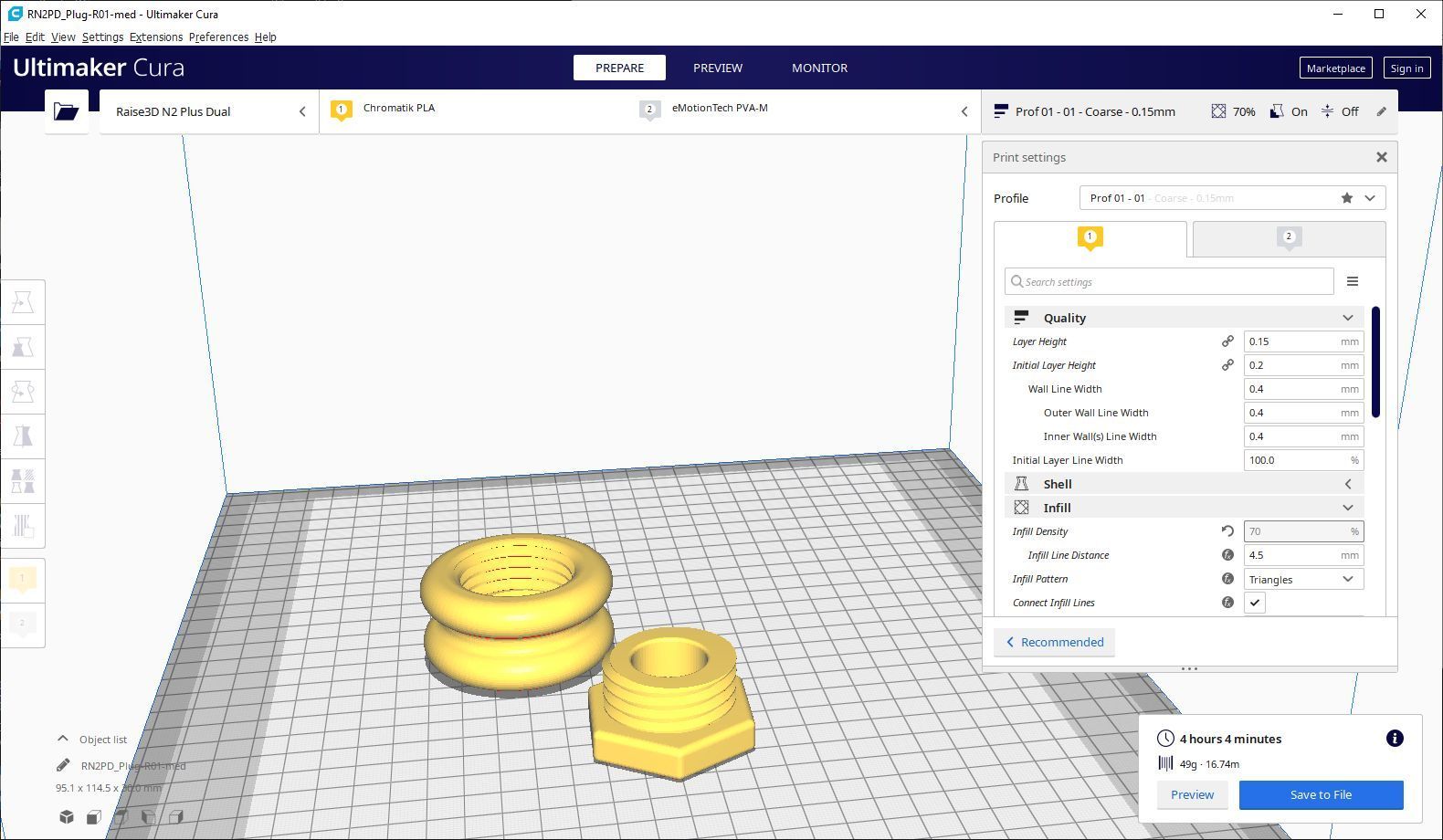This screenshot has width=1443, height=840.
Task: Select the Move tool in left toolbar
Action: [x=23, y=302]
